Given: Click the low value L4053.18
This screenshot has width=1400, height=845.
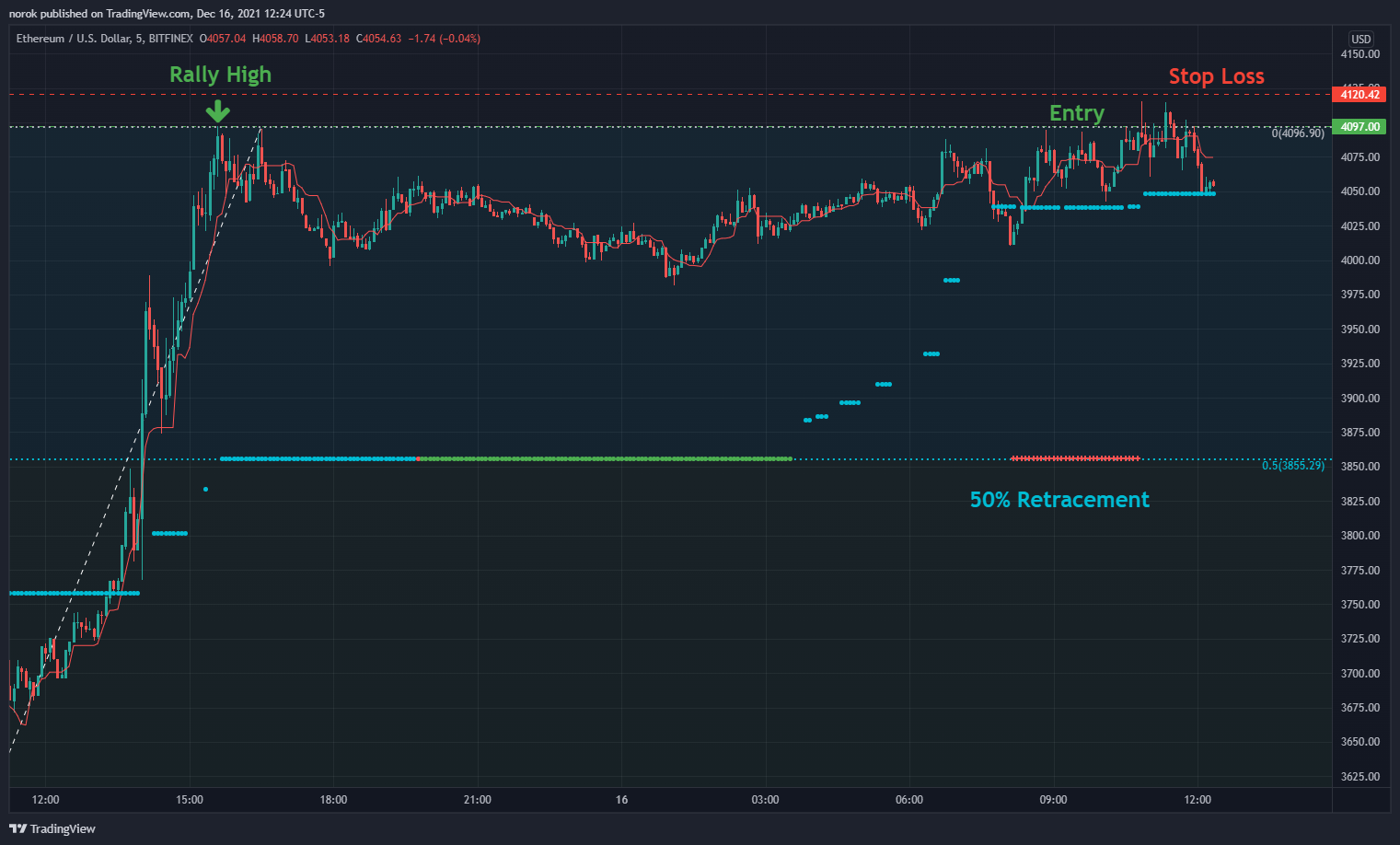Looking at the screenshot, I should (327, 39).
